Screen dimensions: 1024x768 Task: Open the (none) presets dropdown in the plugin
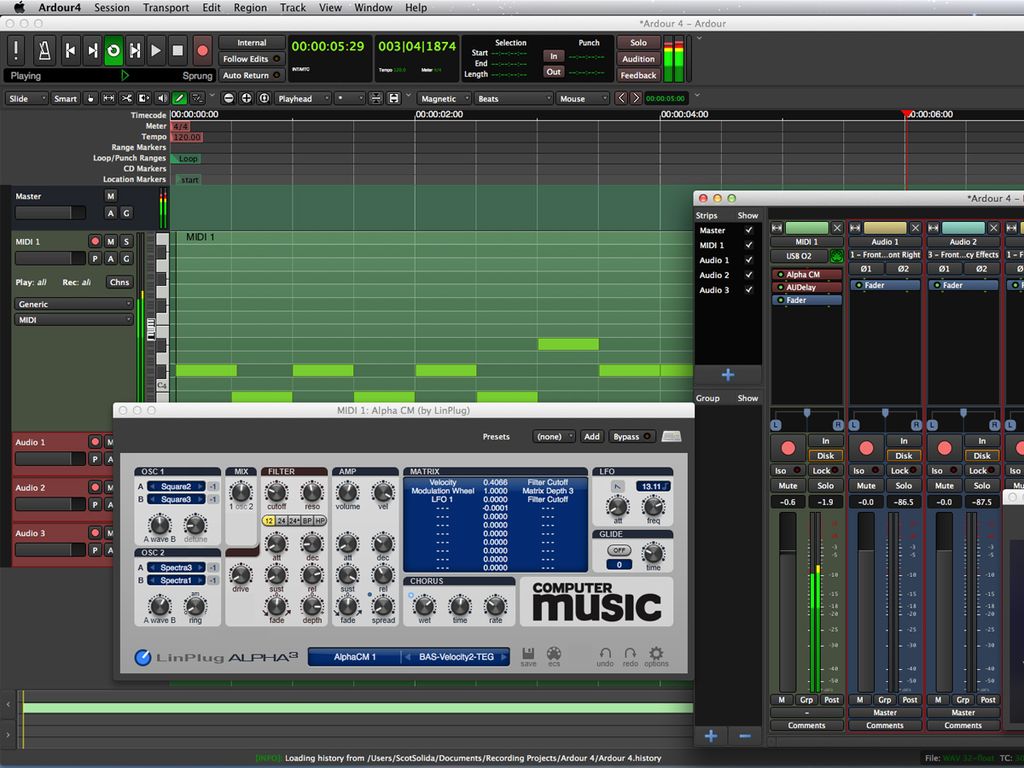(x=553, y=436)
